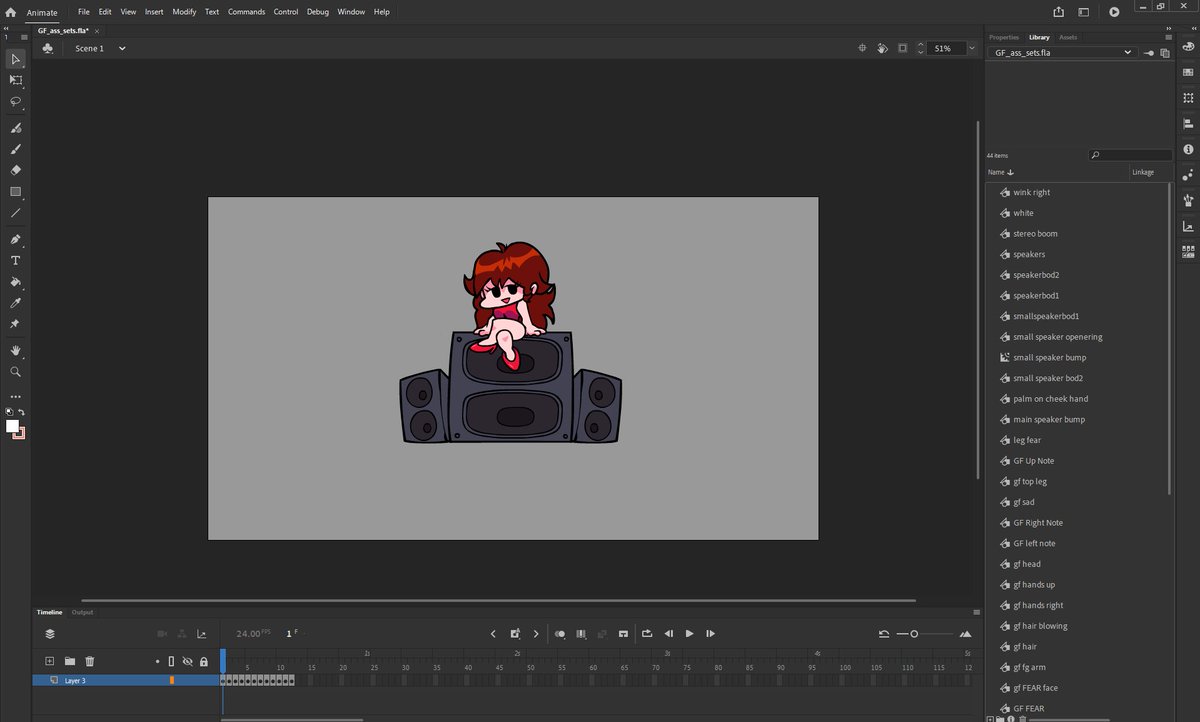The height and width of the screenshot is (722, 1200).
Task: Switch to the Properties panel tab
Action: pyautogui.click(x=1004, y=37)
